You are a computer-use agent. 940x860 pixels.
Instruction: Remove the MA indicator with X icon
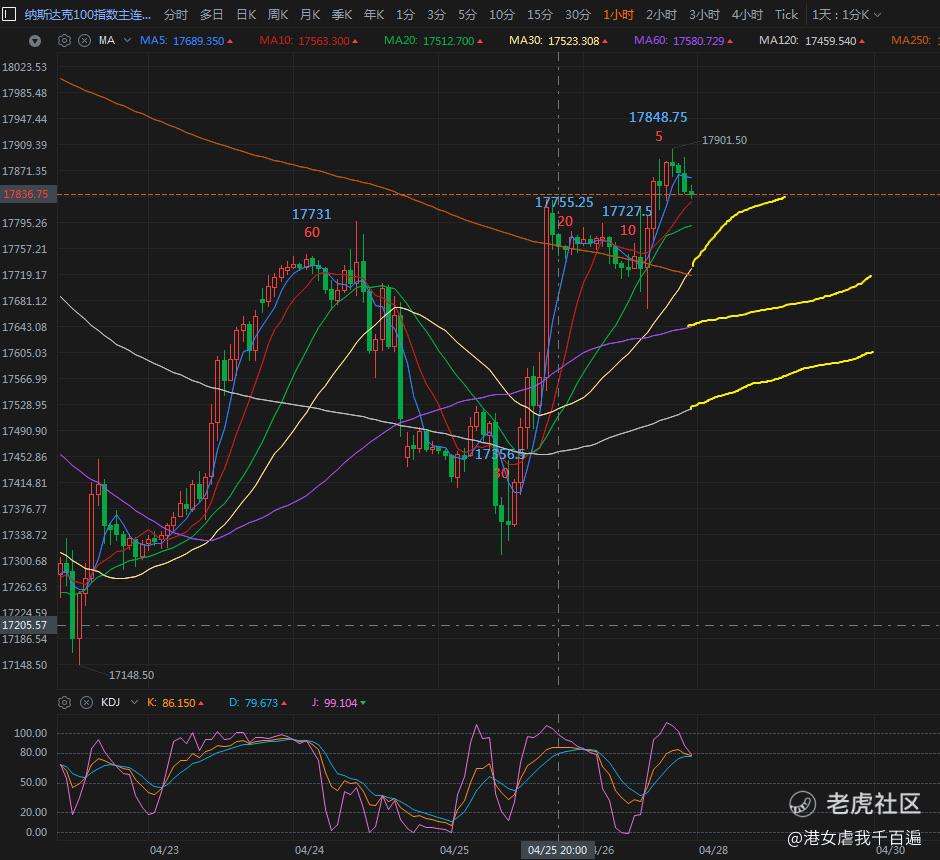(85, 41)
